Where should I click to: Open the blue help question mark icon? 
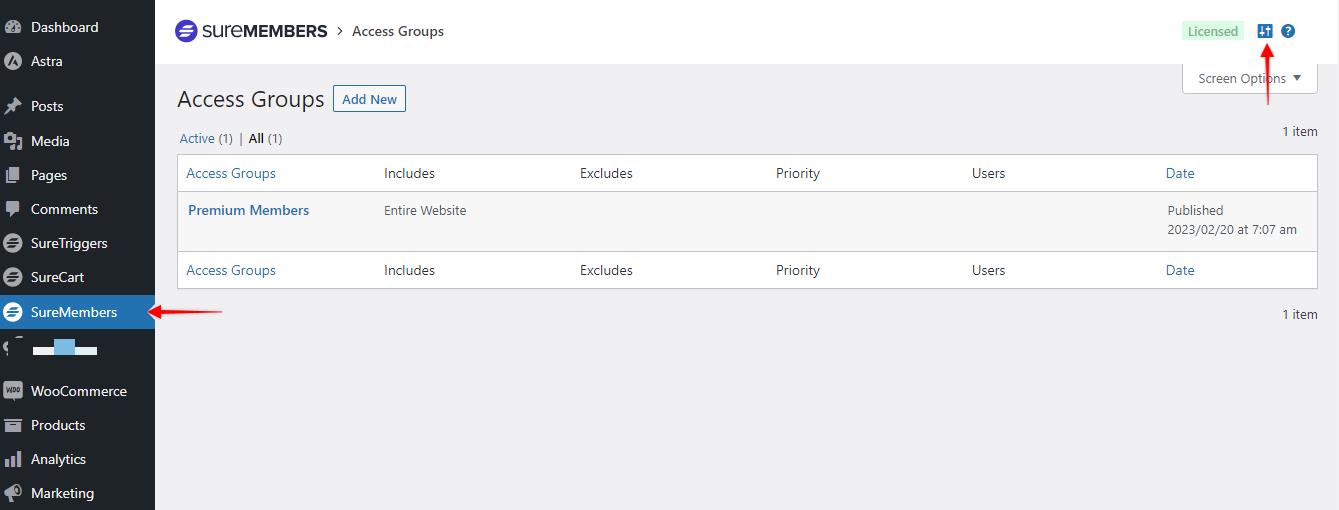(1288, 31)
